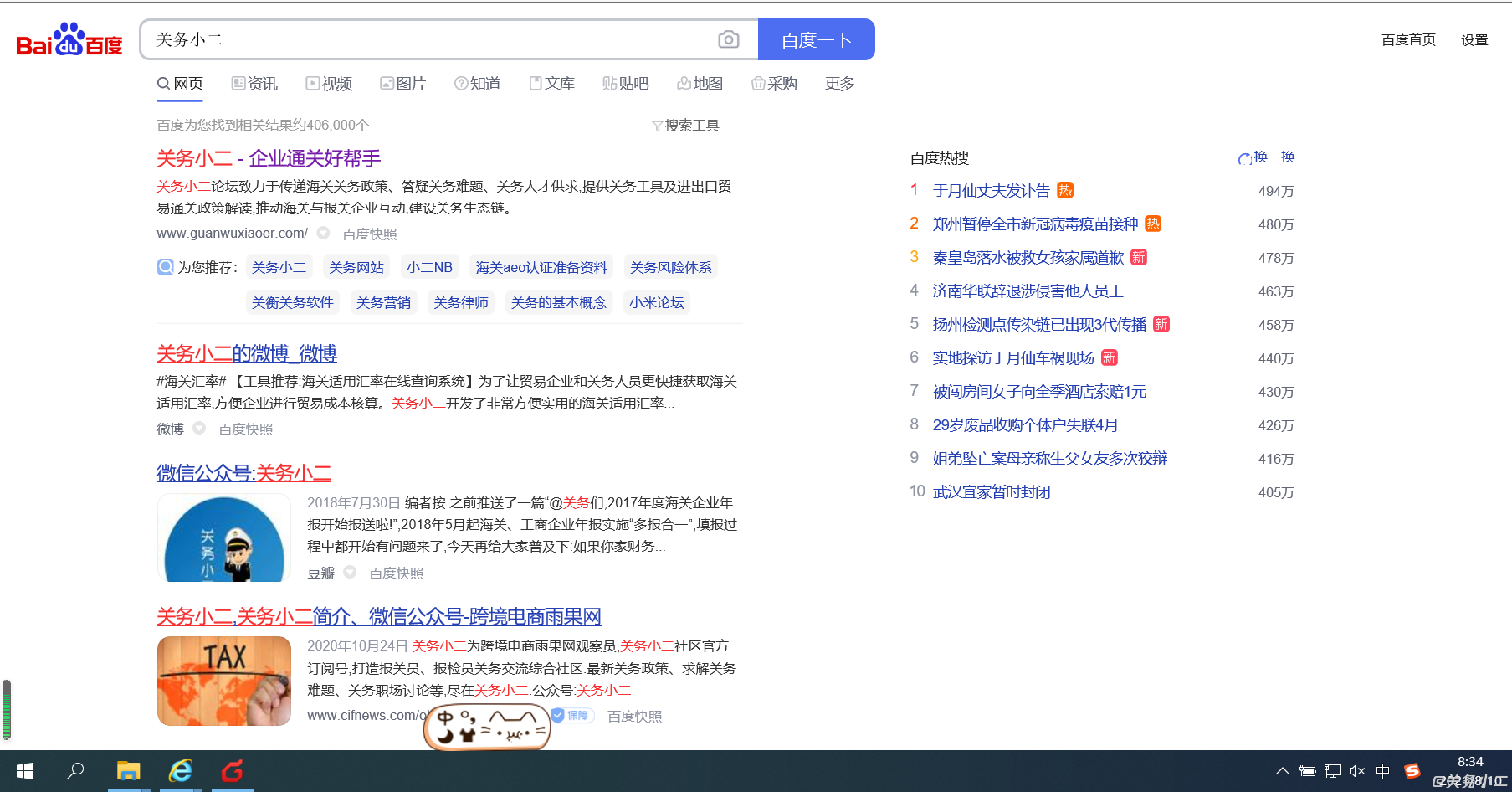Expand arrow next to www.guanwuxiaoer.com
This screenshot has width=1512, height=792.
click(323, 234)
